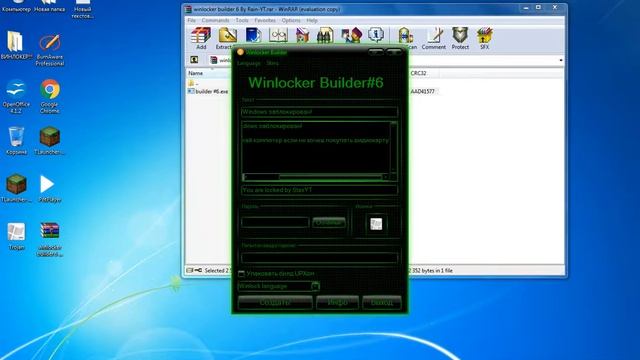Open the Language menu in Winlocker Builder

[x=249, y=64]
